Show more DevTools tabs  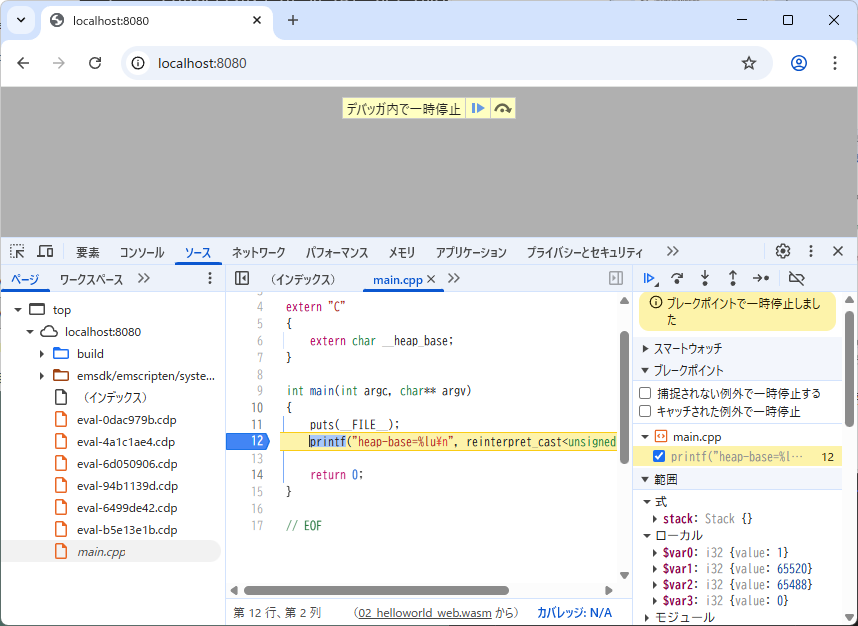pyautogui.click(x=673, y=251)
